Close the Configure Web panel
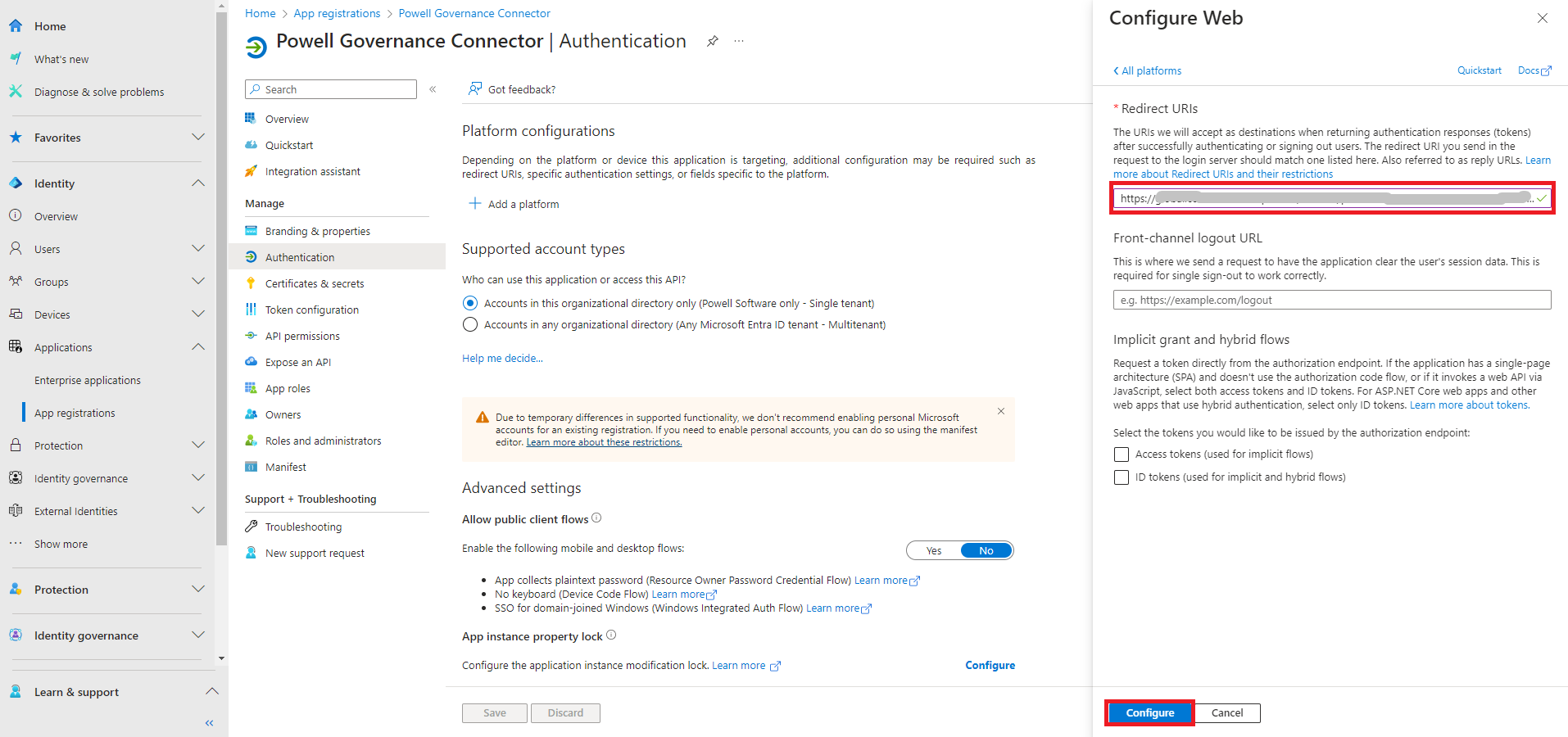The width and height of the screenshot is (1568, 737). point(1543,18)
